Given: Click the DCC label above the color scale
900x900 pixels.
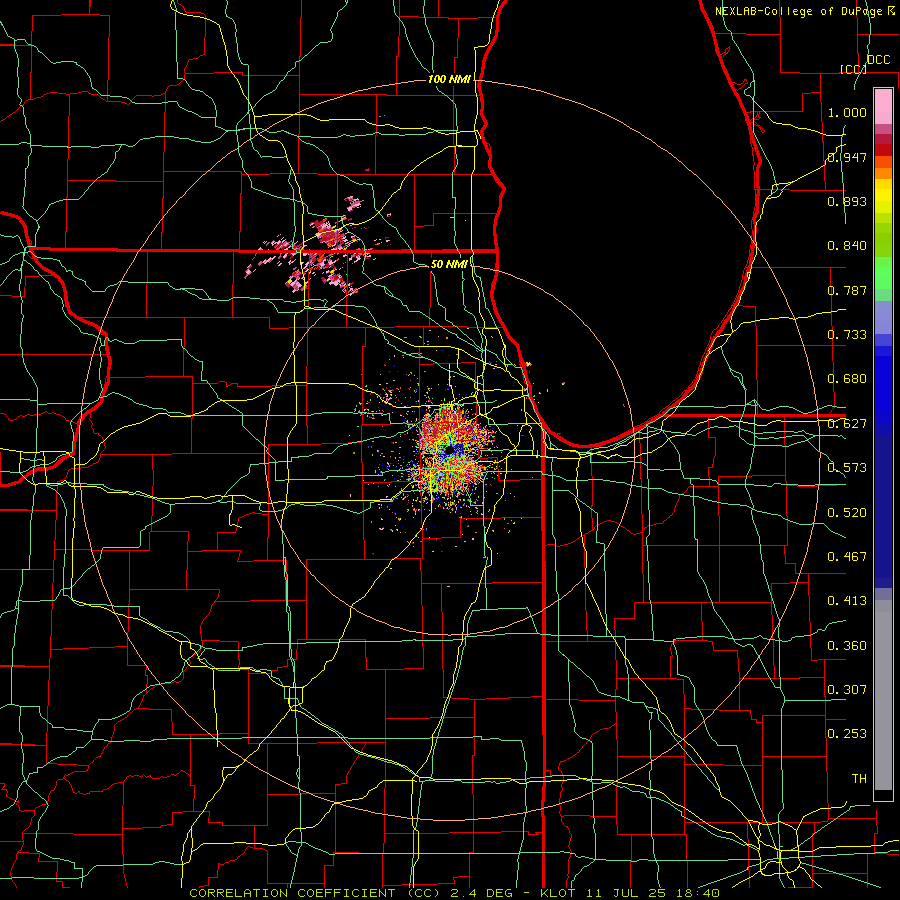Looking at the screenshot, I should click(x=878, y=60).
